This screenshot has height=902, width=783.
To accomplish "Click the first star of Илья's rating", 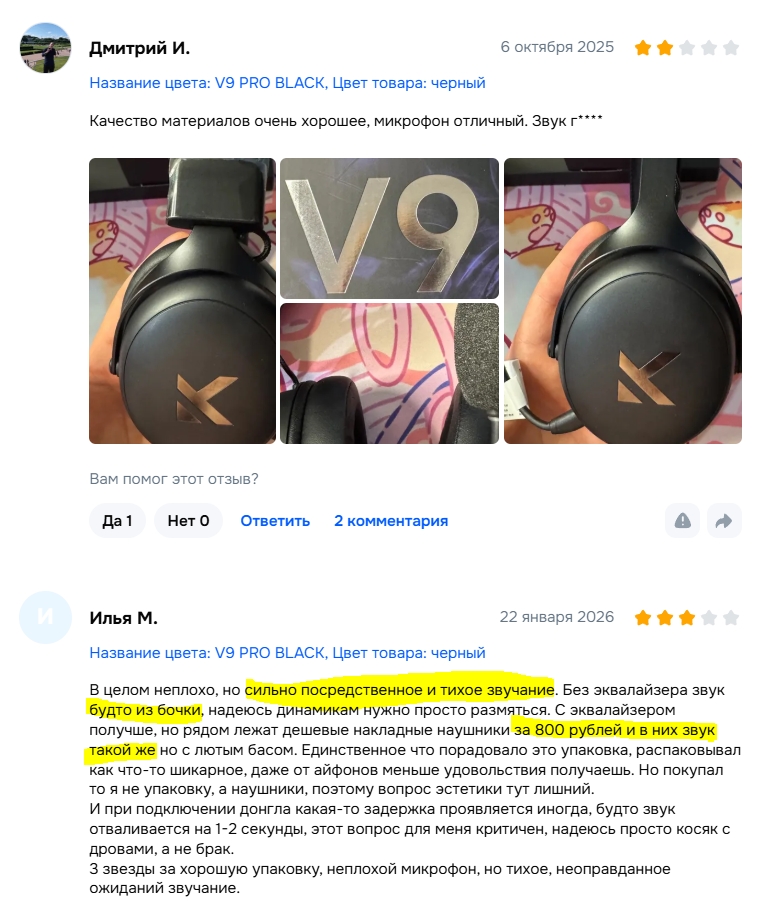I will [x=643, y=618].
